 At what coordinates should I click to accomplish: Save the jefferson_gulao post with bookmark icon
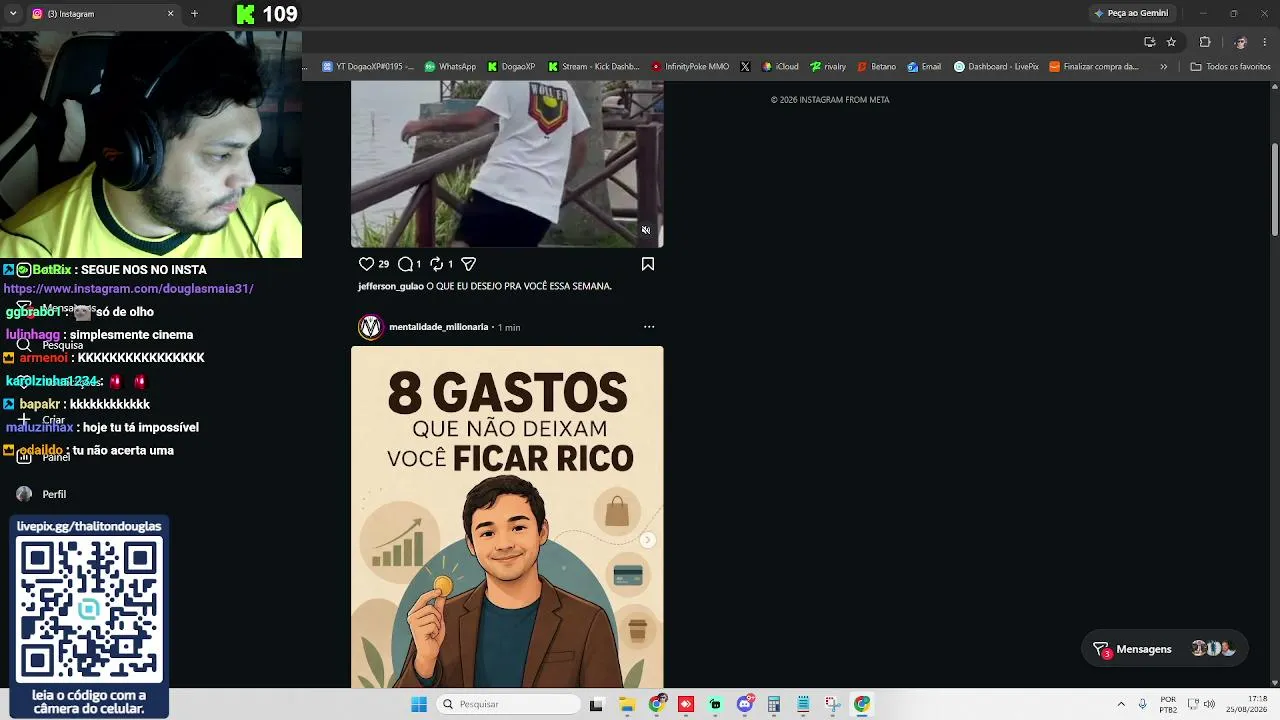tap(648, 264)
